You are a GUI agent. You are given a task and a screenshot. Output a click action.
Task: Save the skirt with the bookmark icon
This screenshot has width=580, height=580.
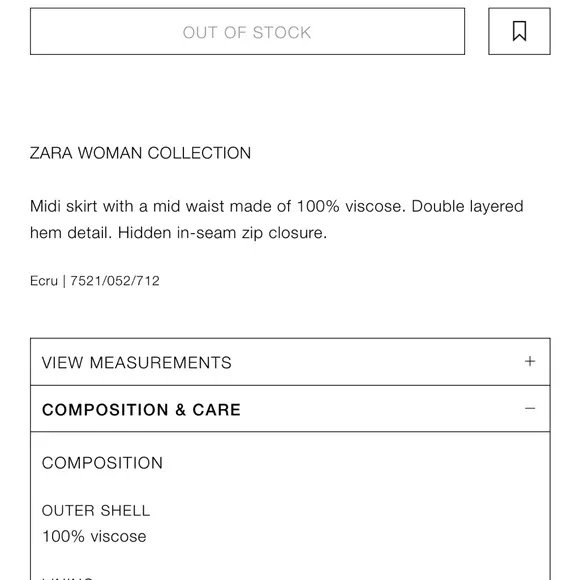click(x=519, y=31)
